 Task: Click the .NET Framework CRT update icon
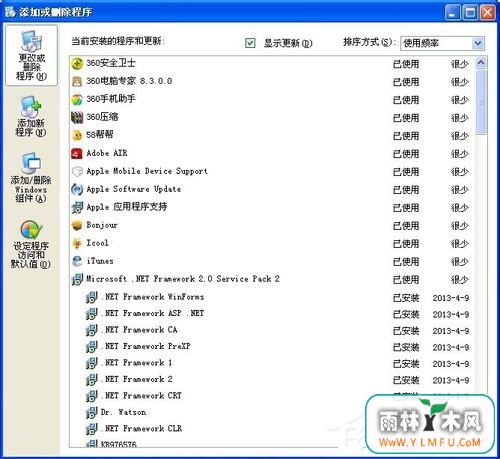[92, 396]
